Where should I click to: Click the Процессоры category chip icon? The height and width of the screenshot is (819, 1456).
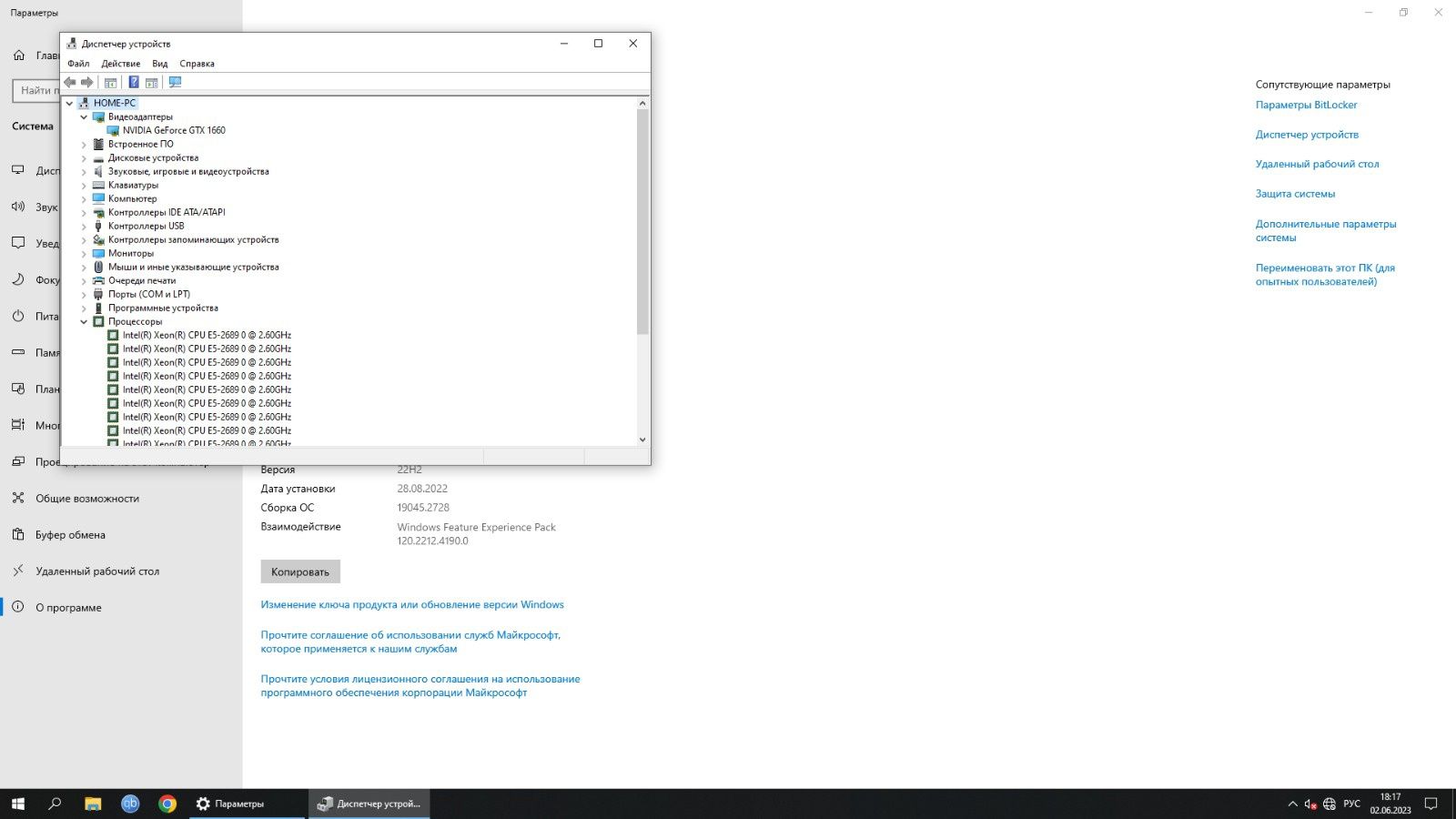[x=98, y=321]
